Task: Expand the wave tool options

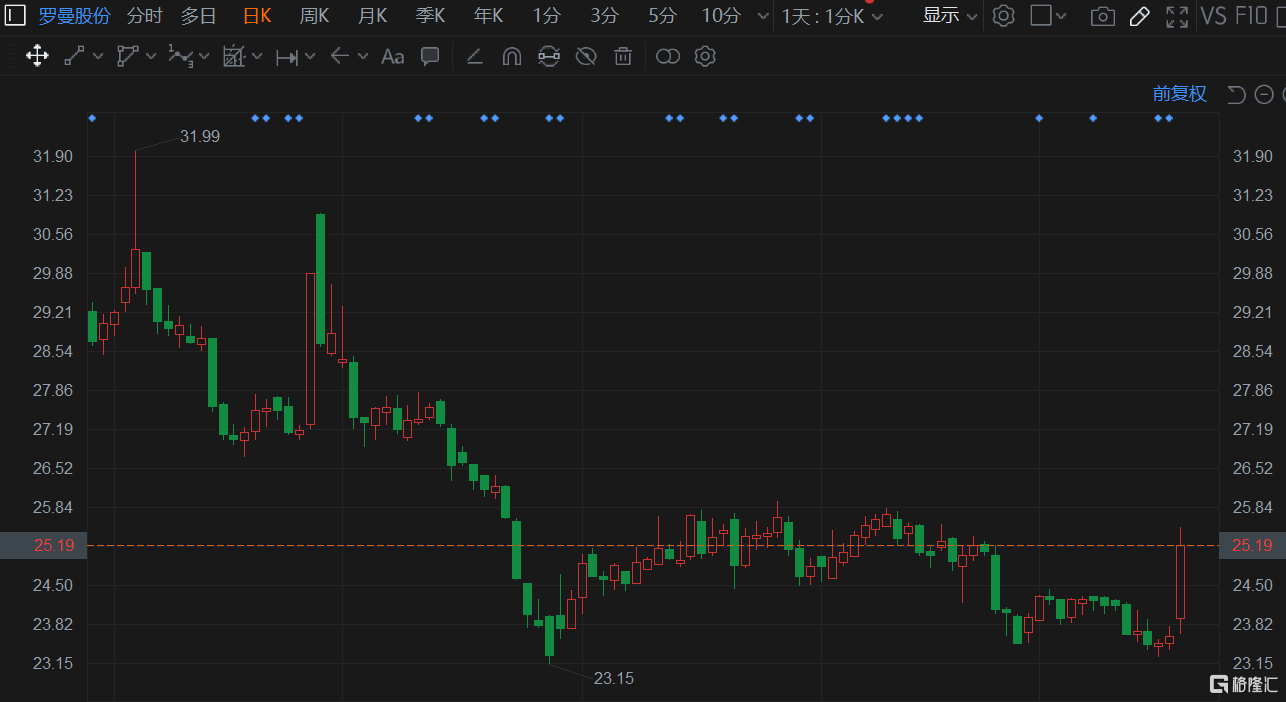Action: pos(204,57)
